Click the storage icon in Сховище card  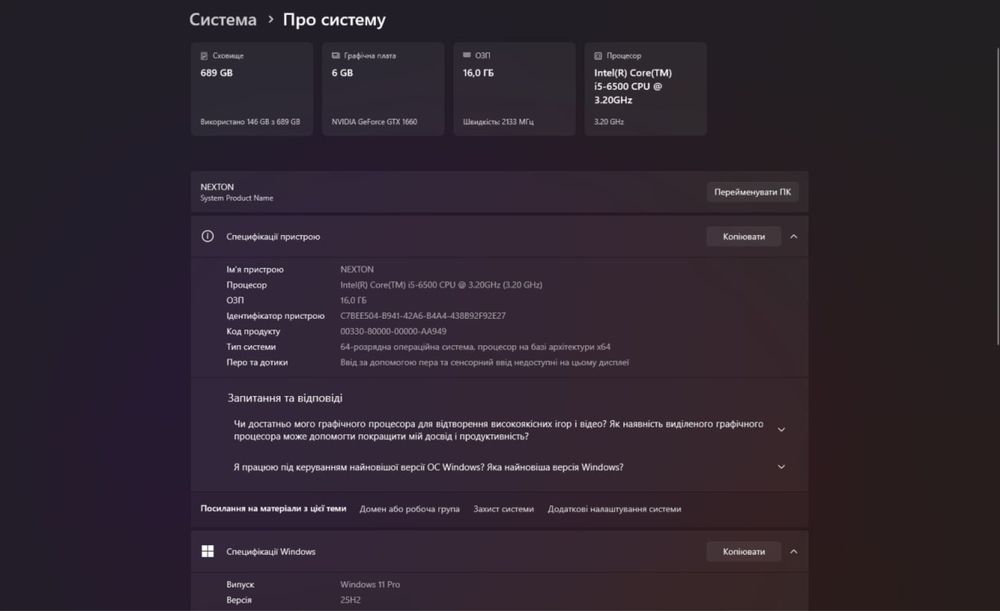[204, 56]
